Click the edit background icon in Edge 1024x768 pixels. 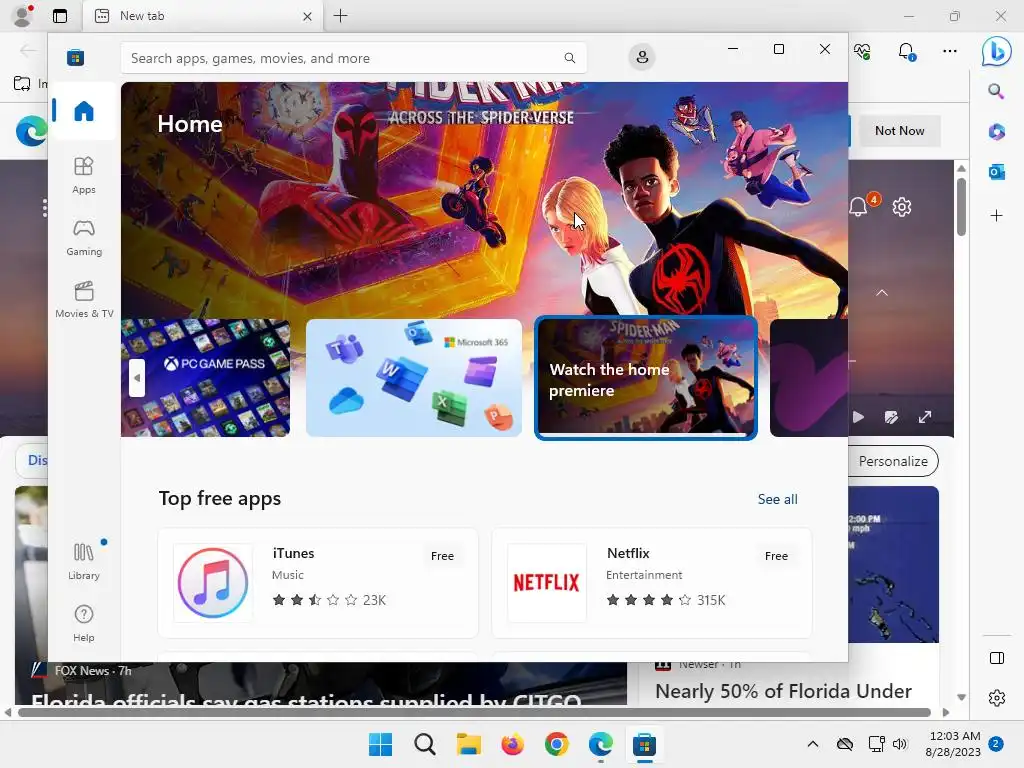(891, 417)
